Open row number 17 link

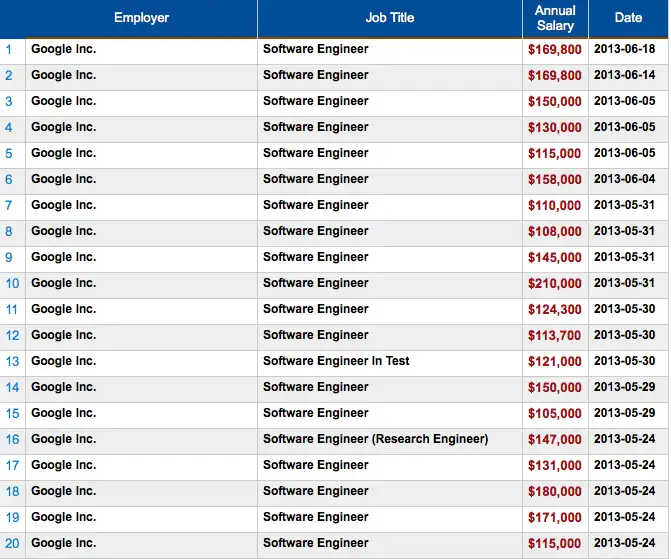point(12,465)
